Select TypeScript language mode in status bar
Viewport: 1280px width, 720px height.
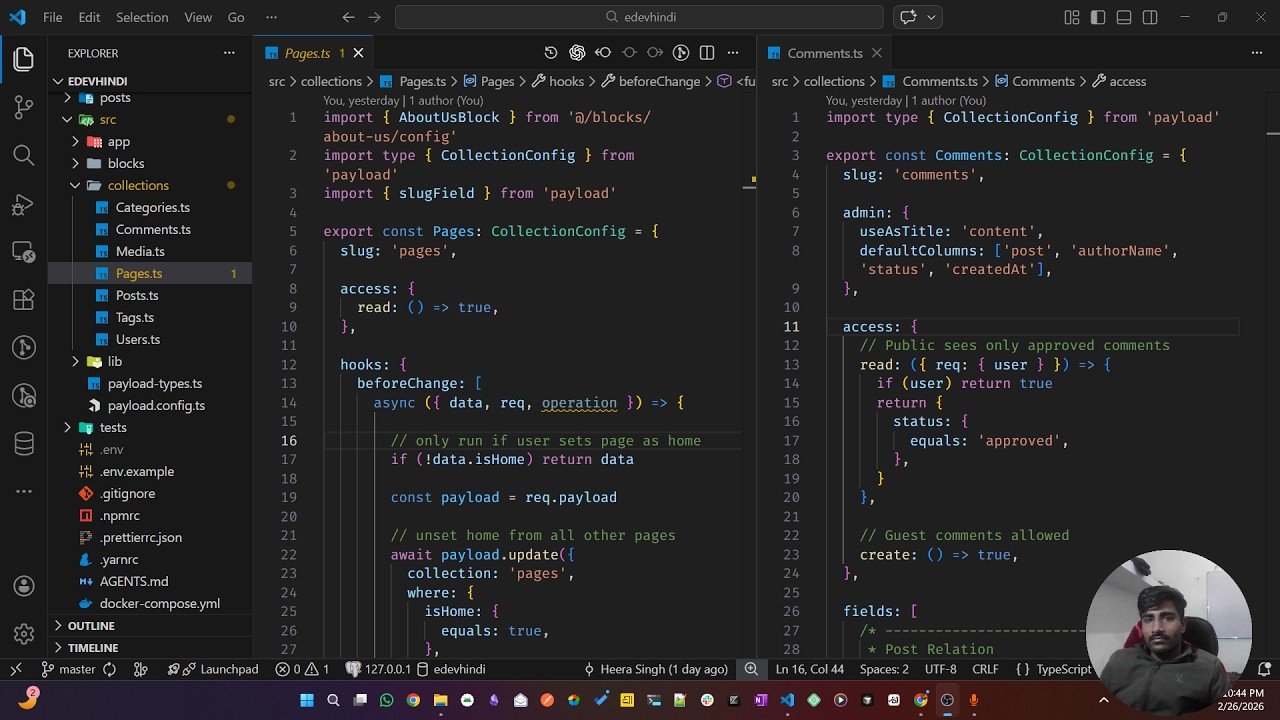click(x=1064, y=669)
